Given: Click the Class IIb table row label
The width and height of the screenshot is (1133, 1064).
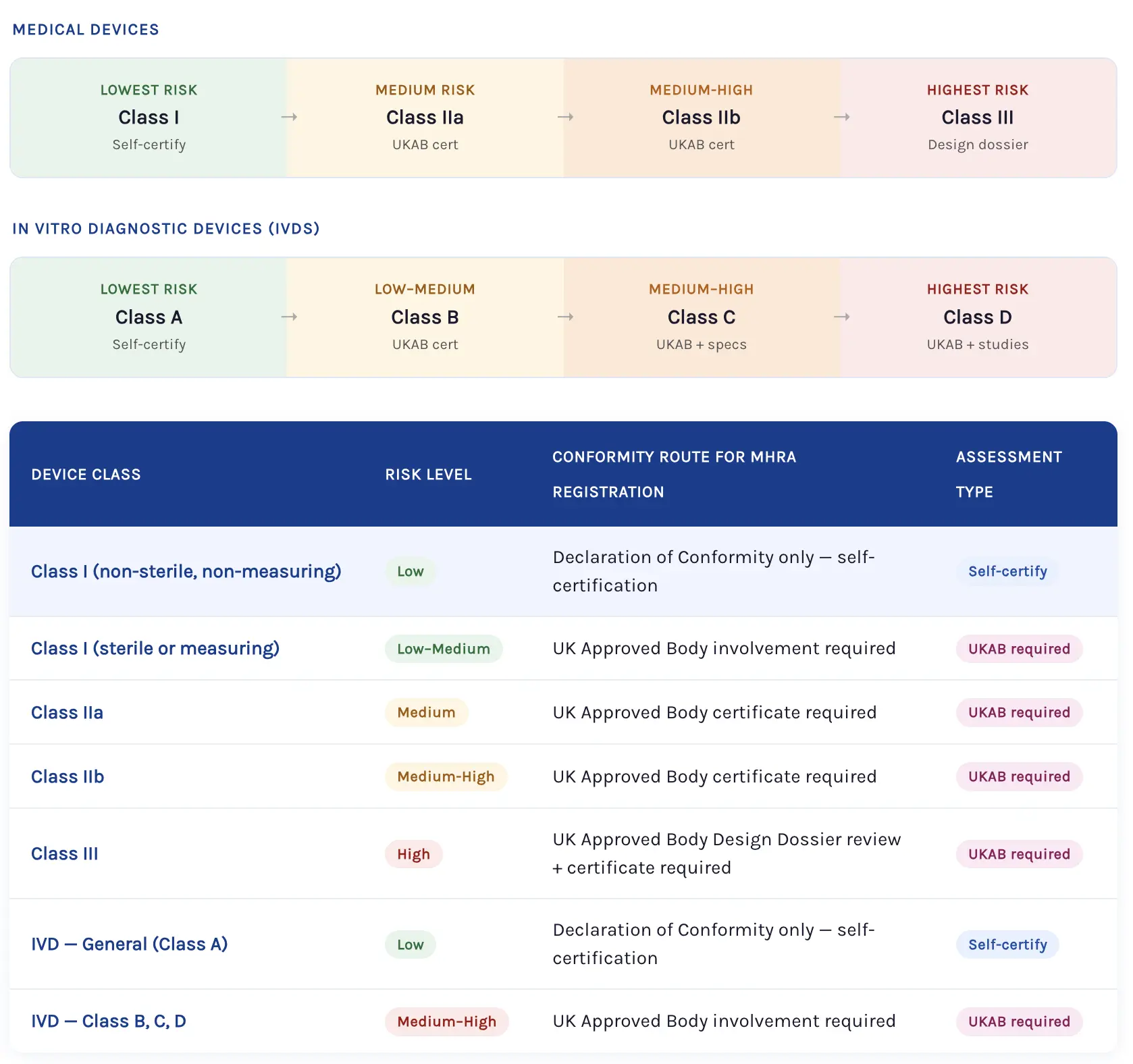Looking at the screenshot, I should [68, 777].
